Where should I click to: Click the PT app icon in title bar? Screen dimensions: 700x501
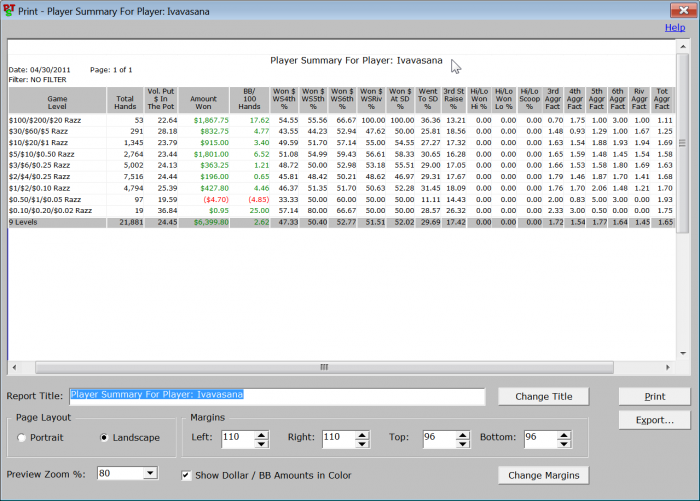coord(10,9)
